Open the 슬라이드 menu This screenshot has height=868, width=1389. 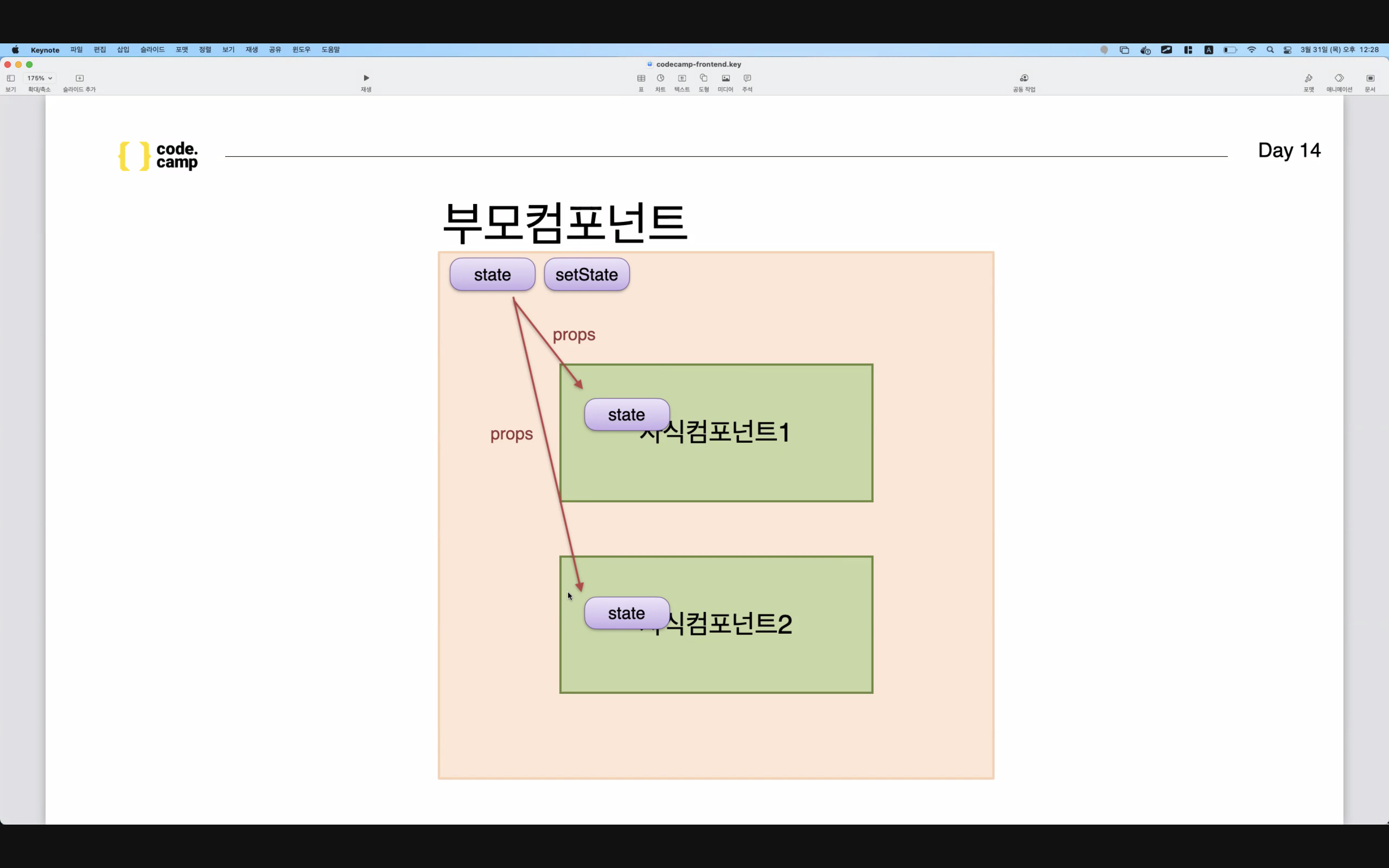click(x=152, y=50)
